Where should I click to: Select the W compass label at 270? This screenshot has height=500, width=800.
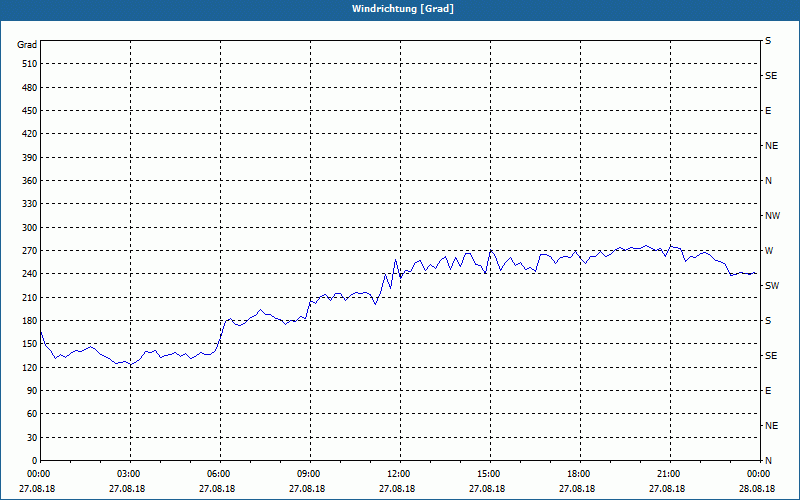(769, 251)
